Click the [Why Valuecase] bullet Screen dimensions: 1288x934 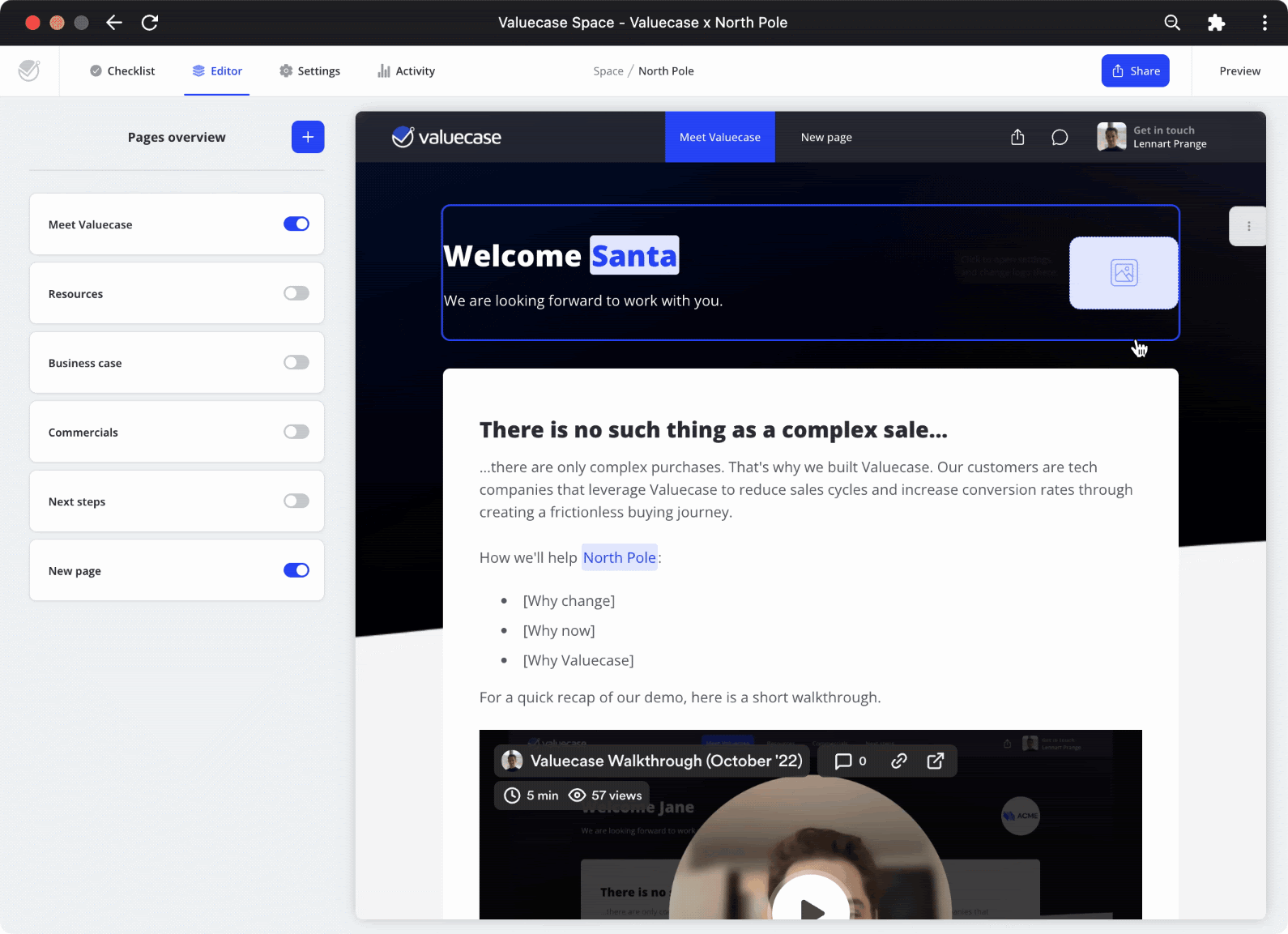coord(578,660)
